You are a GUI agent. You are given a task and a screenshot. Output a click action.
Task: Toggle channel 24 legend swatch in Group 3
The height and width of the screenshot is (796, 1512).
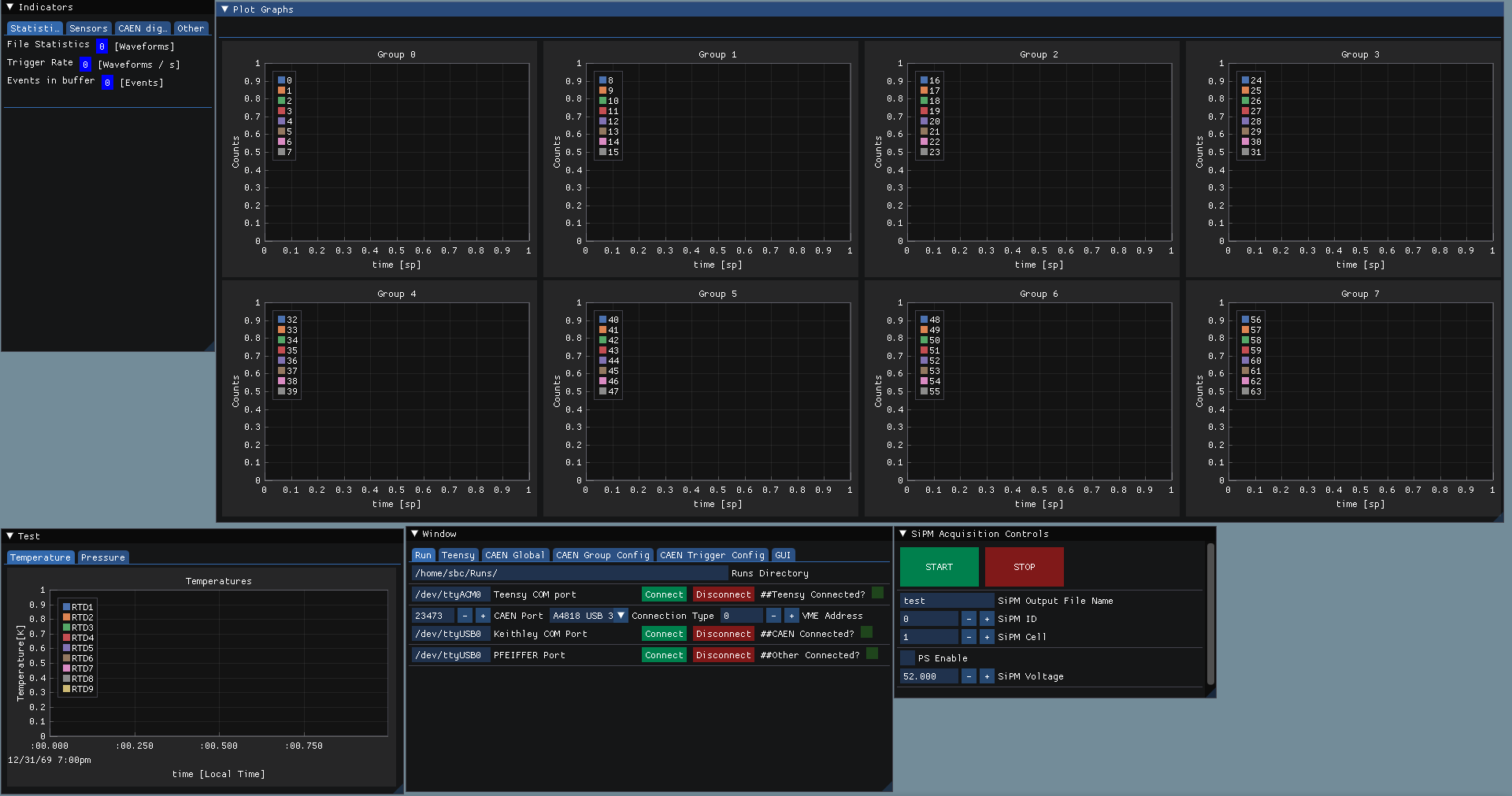click(x=1245, y=80)
